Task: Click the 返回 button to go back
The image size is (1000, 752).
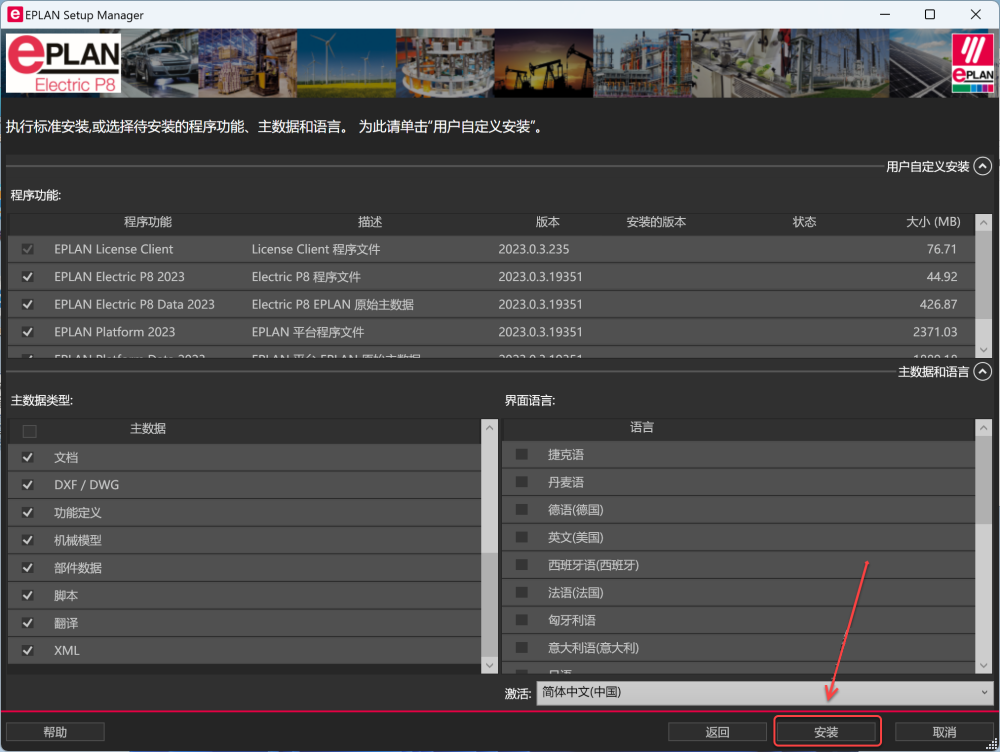Action: 717,731
